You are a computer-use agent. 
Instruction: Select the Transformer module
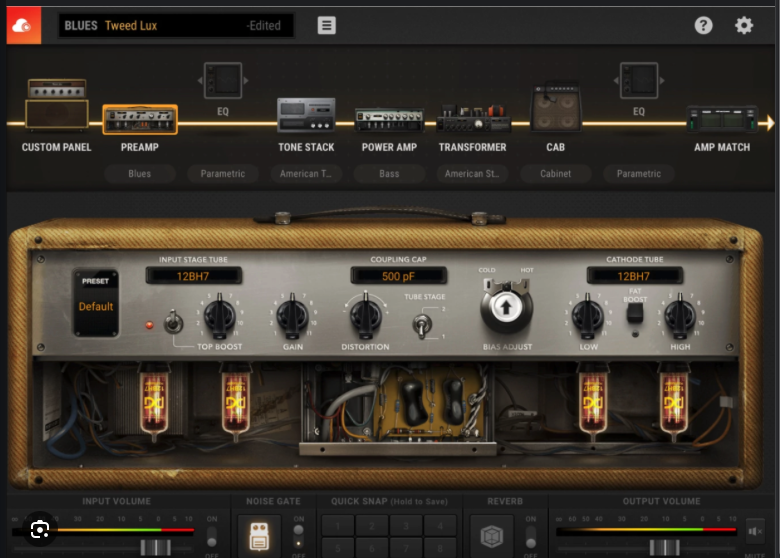click(x=473, y=118)
